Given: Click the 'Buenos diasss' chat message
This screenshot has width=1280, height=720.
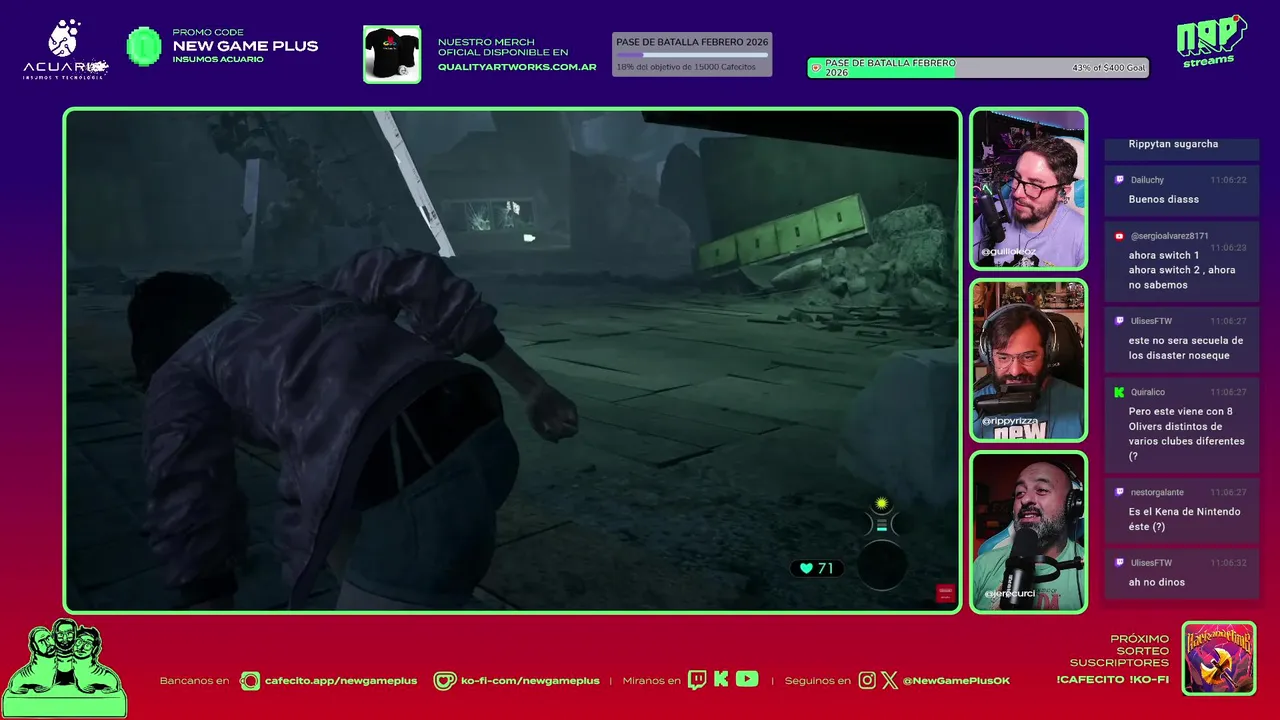Looking at the screenshot, I should tap(1163, 199).
